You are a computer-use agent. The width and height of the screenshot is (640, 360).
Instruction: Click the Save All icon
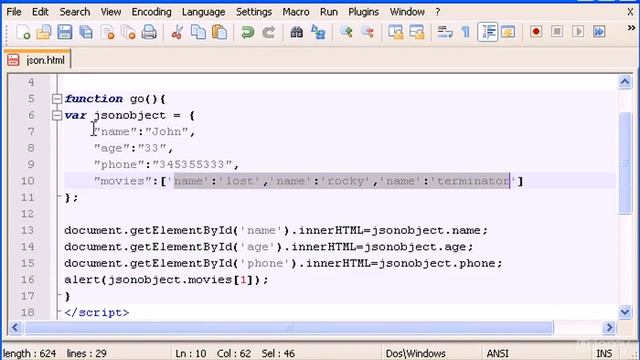pos(86,32)
